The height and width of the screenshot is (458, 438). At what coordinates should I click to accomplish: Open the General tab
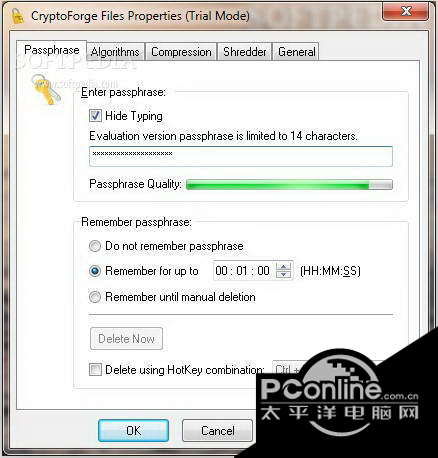pyautogui.click(x=296, y=52)
